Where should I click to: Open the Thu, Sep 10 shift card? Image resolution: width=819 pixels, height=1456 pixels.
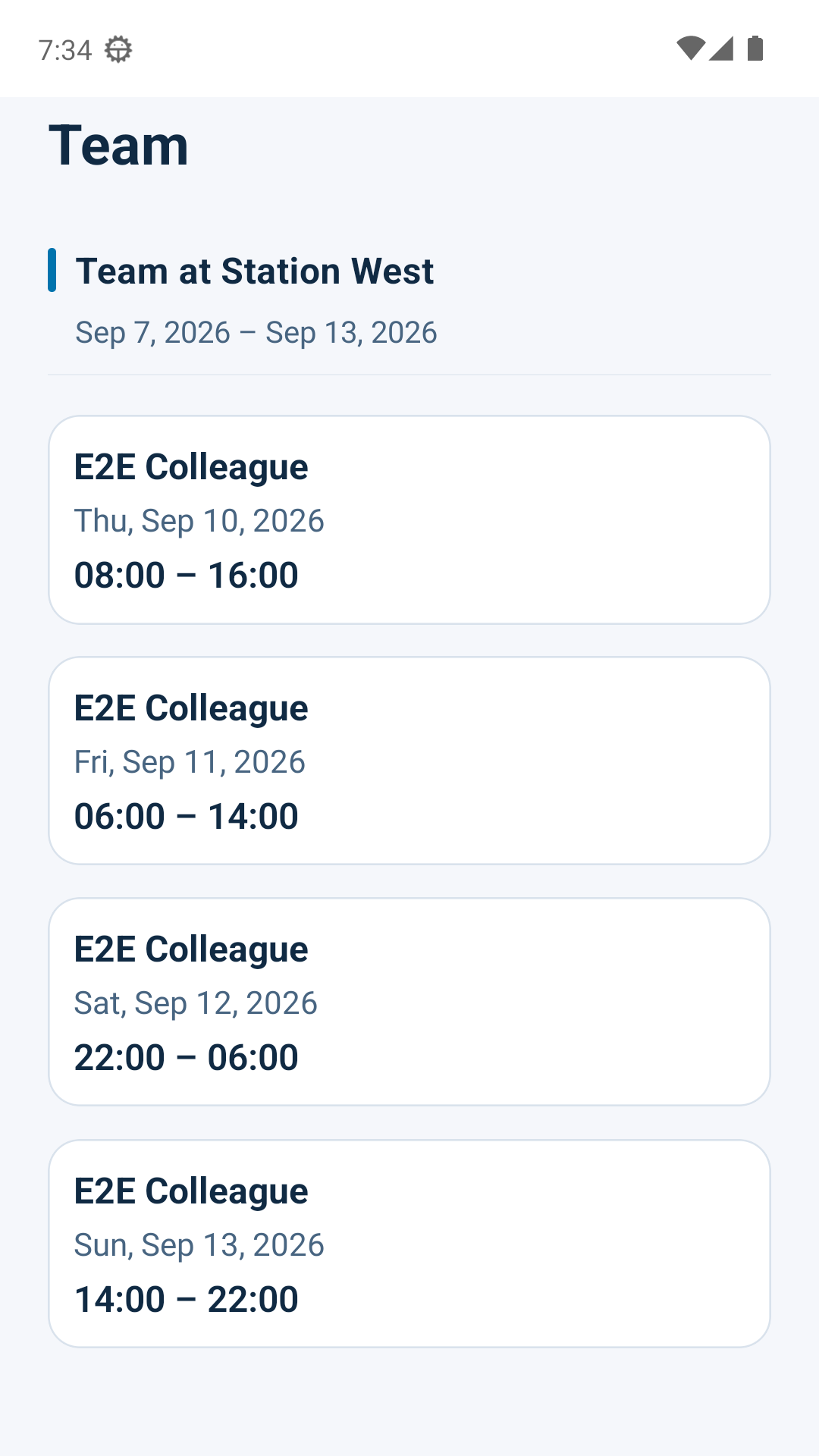pyautogui.click(x=409, y=519)
